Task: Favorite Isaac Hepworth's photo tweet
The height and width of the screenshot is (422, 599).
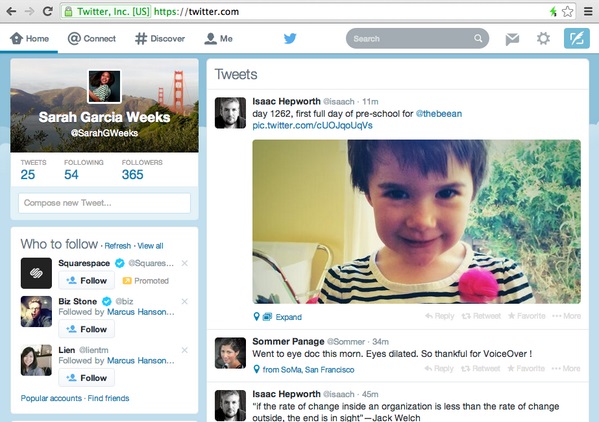Action: coord(526,316)
